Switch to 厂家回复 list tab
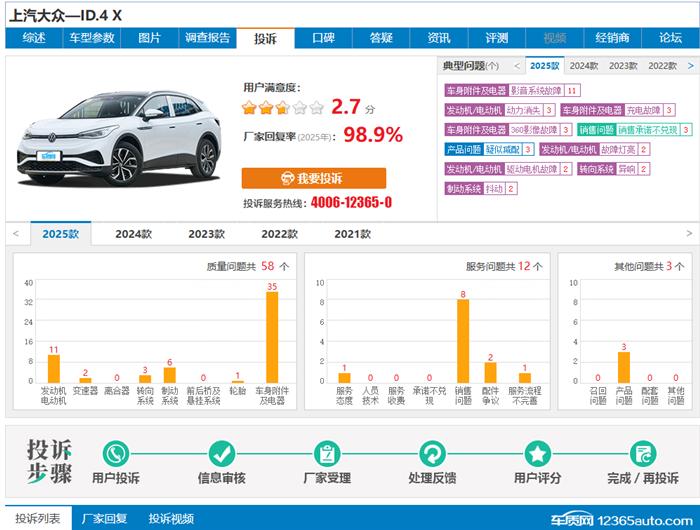This screenshot has width=700, height=530. tap(104, 519)
